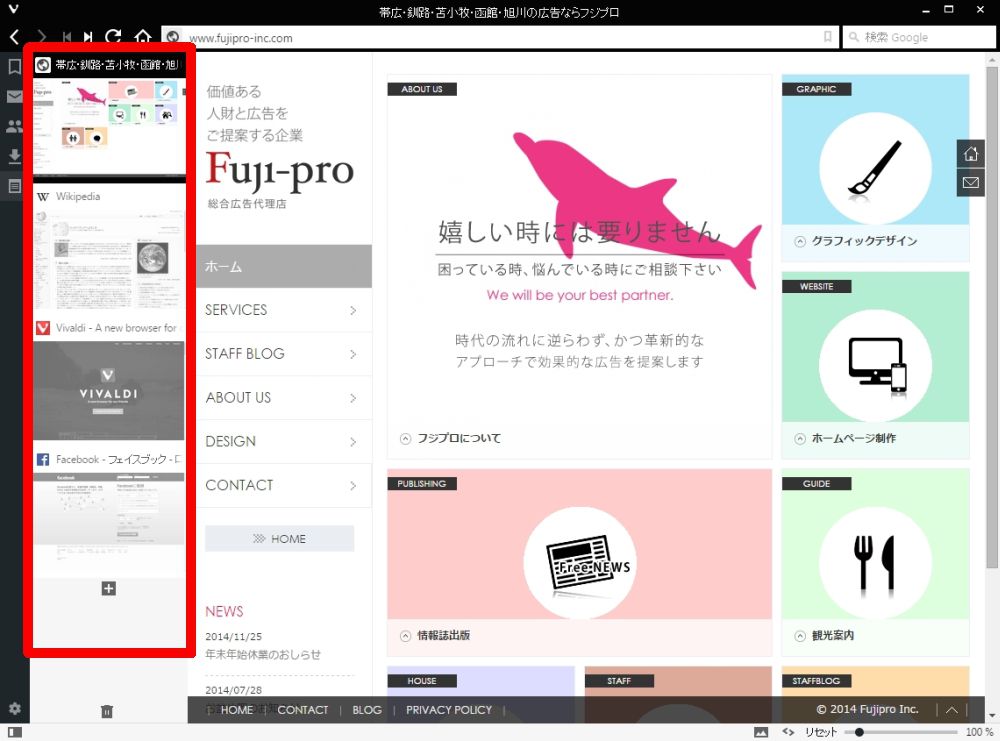Open the Vivaldi main menu logo
Image resolution: width=1000 pixels, height=741 pixels.
tap(13, 10)
